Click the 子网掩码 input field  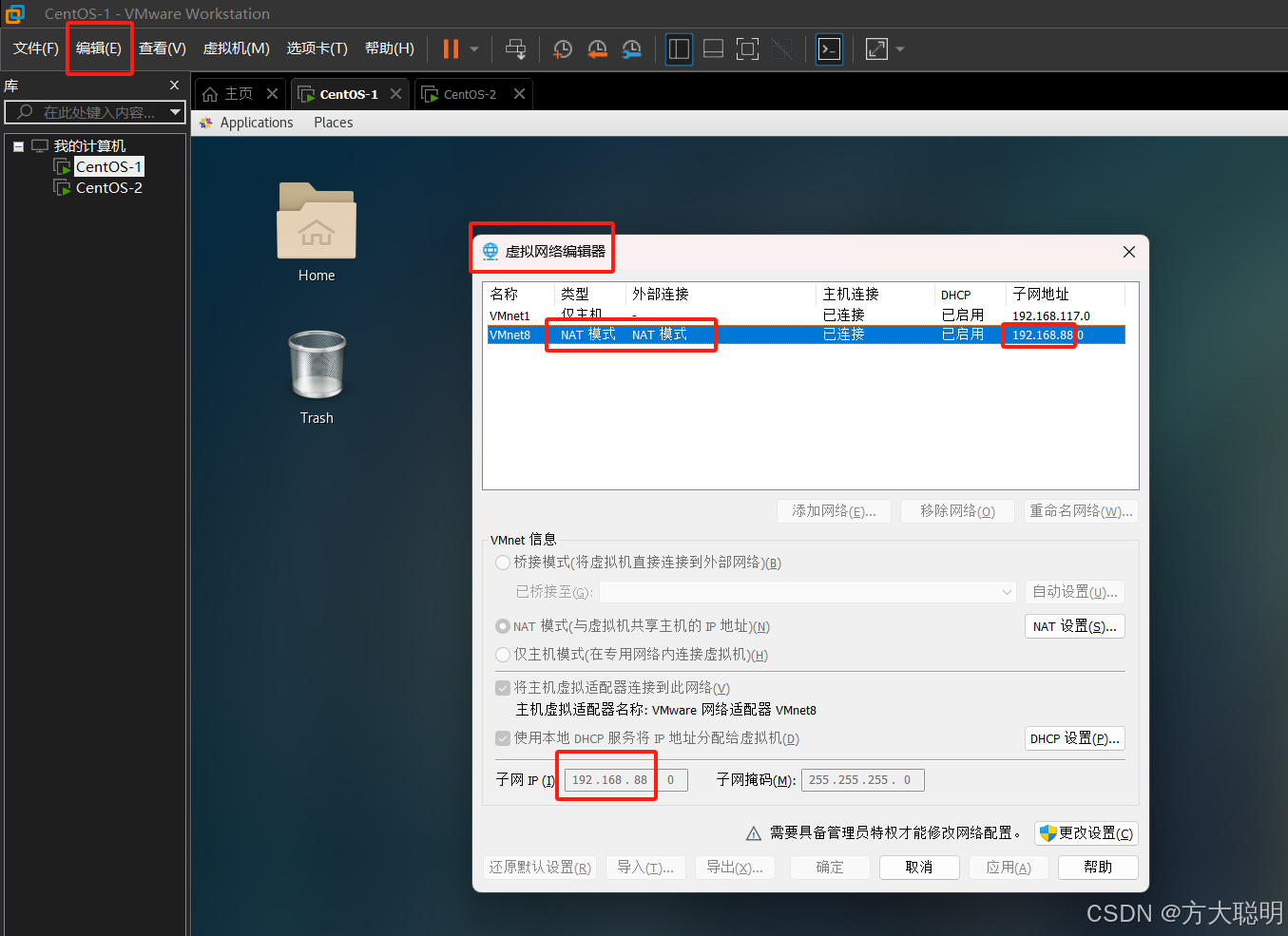[x=863, y=780]
